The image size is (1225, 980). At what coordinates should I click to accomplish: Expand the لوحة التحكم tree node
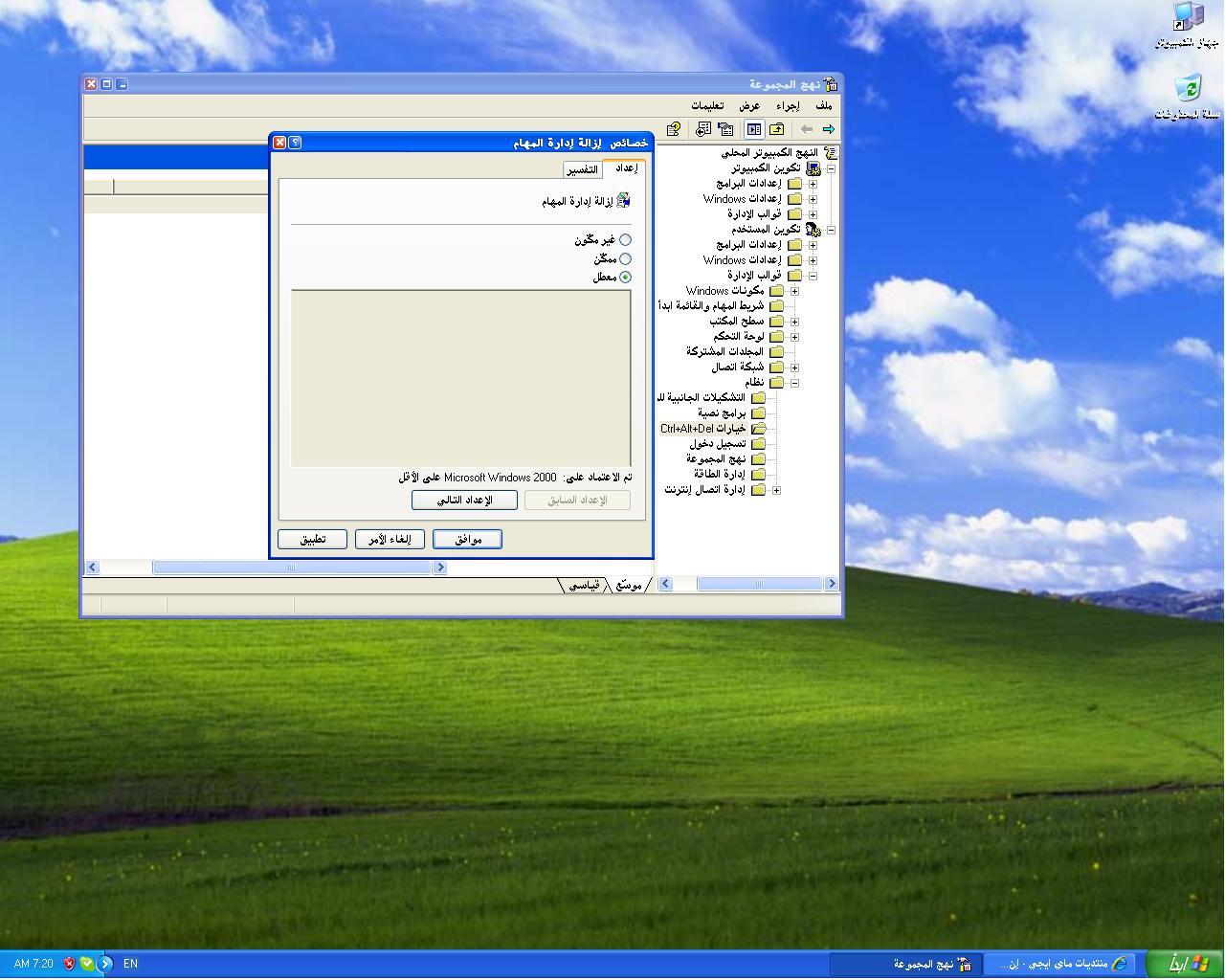(x=794, y=337)
